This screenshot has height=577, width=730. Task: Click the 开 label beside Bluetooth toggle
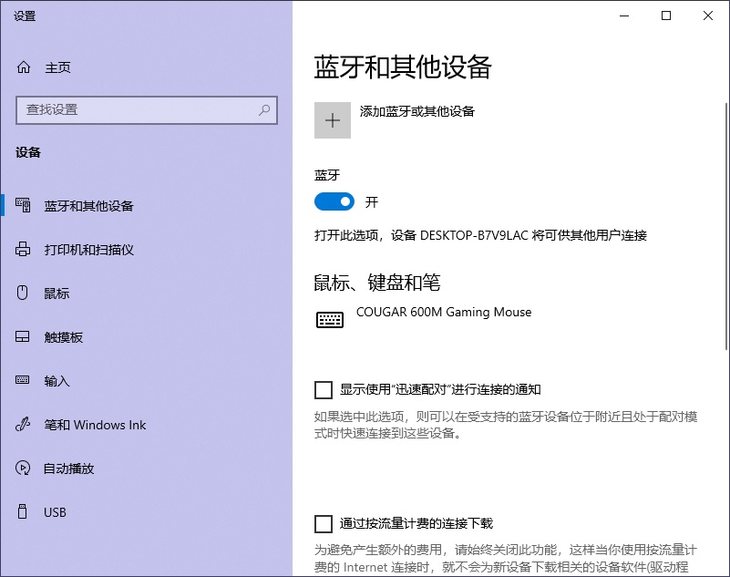[x=372, y=202]
